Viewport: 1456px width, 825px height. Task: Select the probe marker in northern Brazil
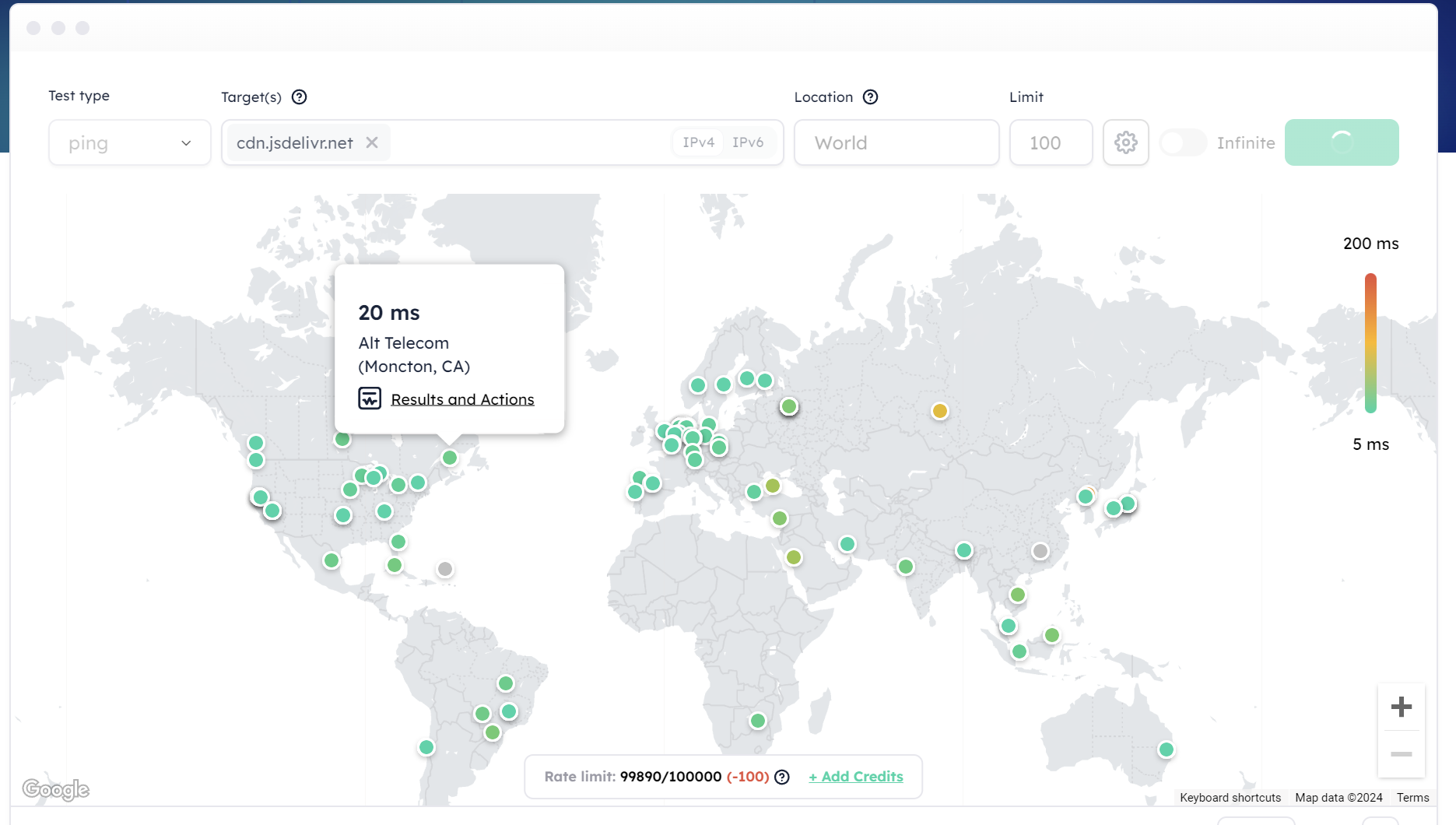pyautogui.click(x=506, y=683)
